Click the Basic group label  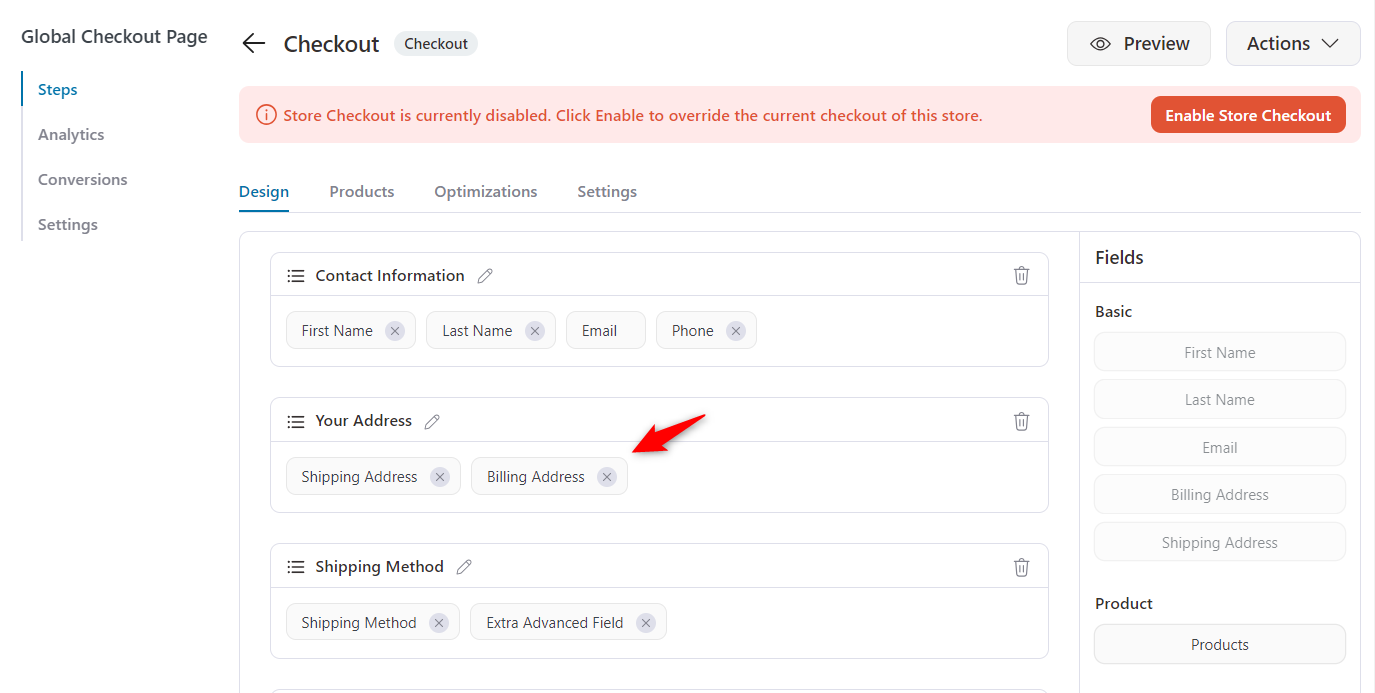[1114, 311]
